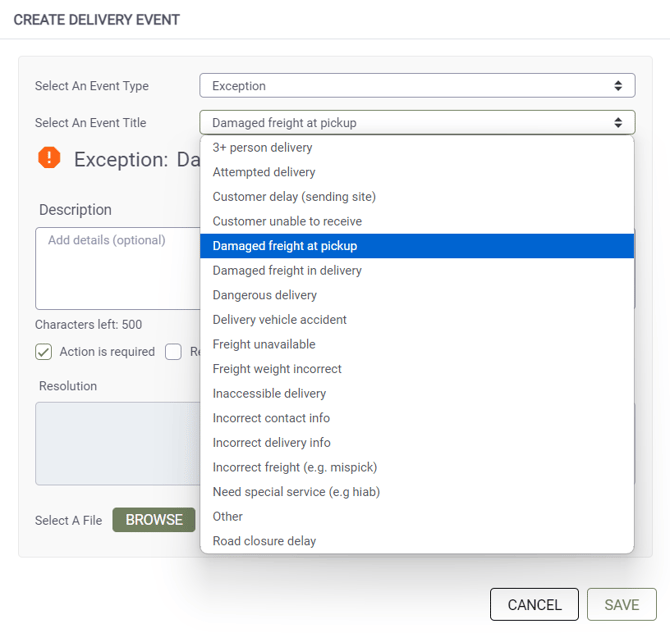Choose Attempted delivery from the list
670x633 pixels.
pyautogui.click(x=417, y=172)
